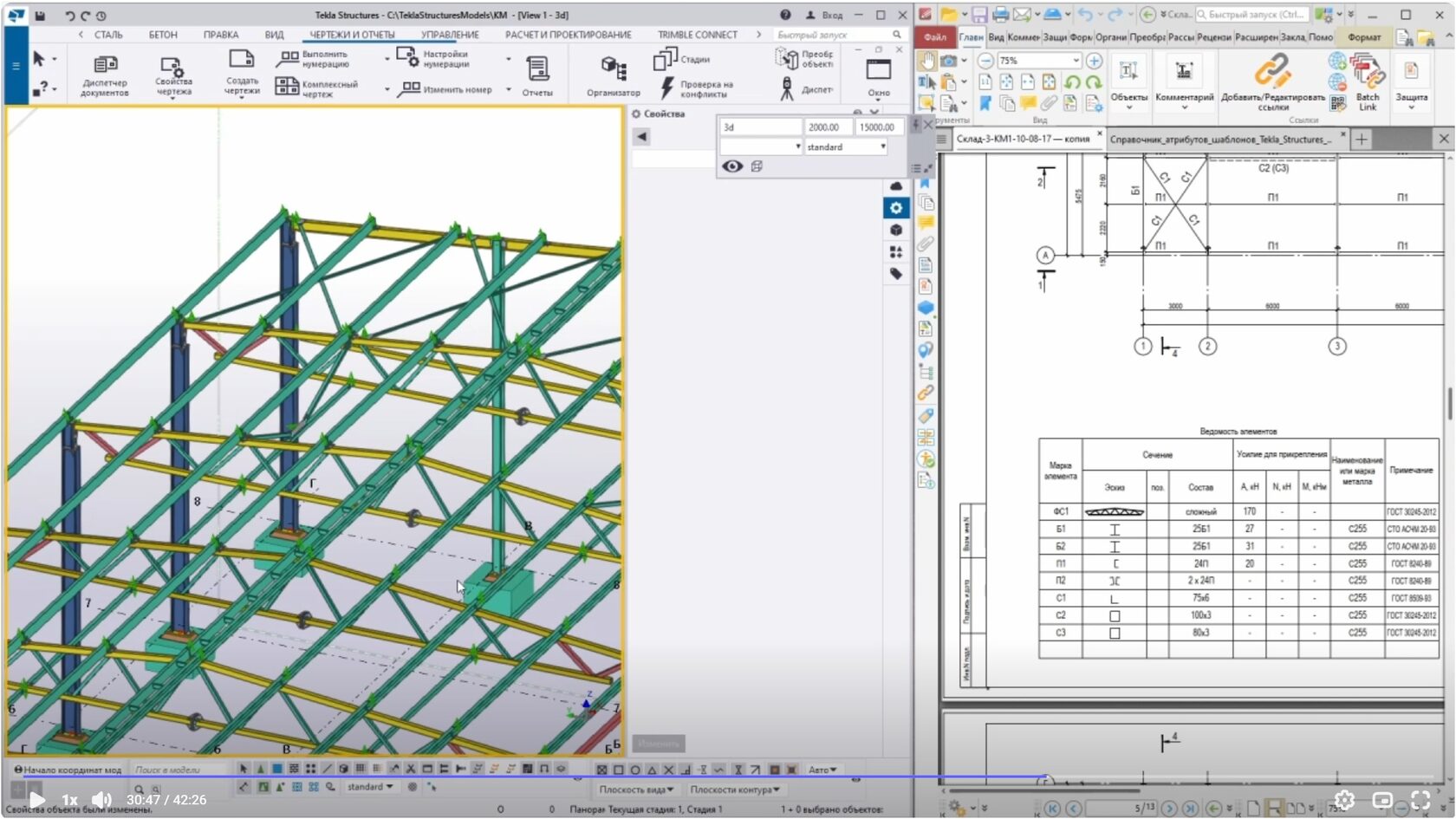Viewport: 1456px width, 819px height.
Task: Run Clash check (Проверка на конфликты)
Action: coord(697,88)
